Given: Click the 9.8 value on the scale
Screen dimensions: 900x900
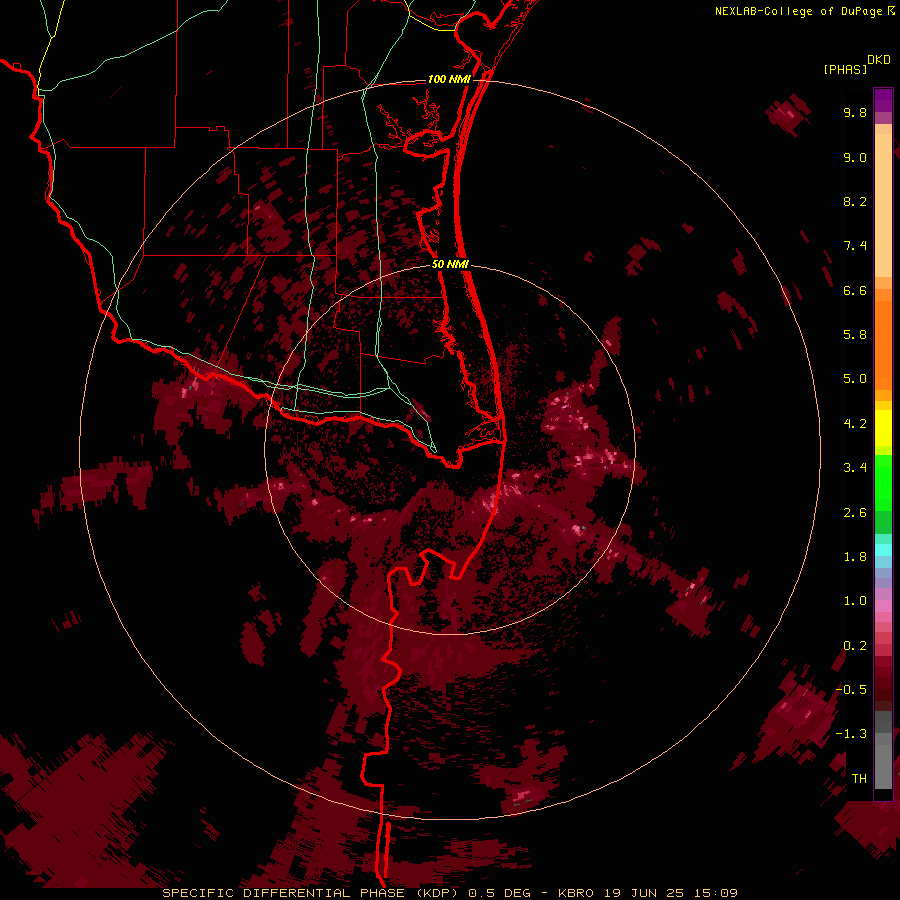Looking at the screenshot, I should pos(855,112).
